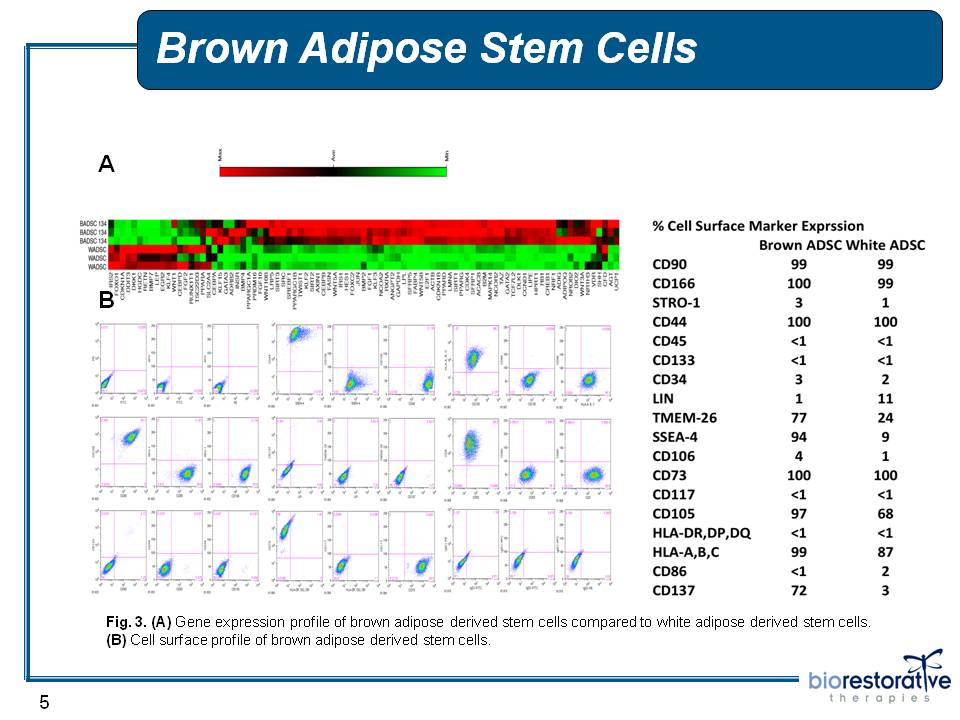Select the CD117 row label
This screenshot has width=960, height=720.
[x=673, y=495]
